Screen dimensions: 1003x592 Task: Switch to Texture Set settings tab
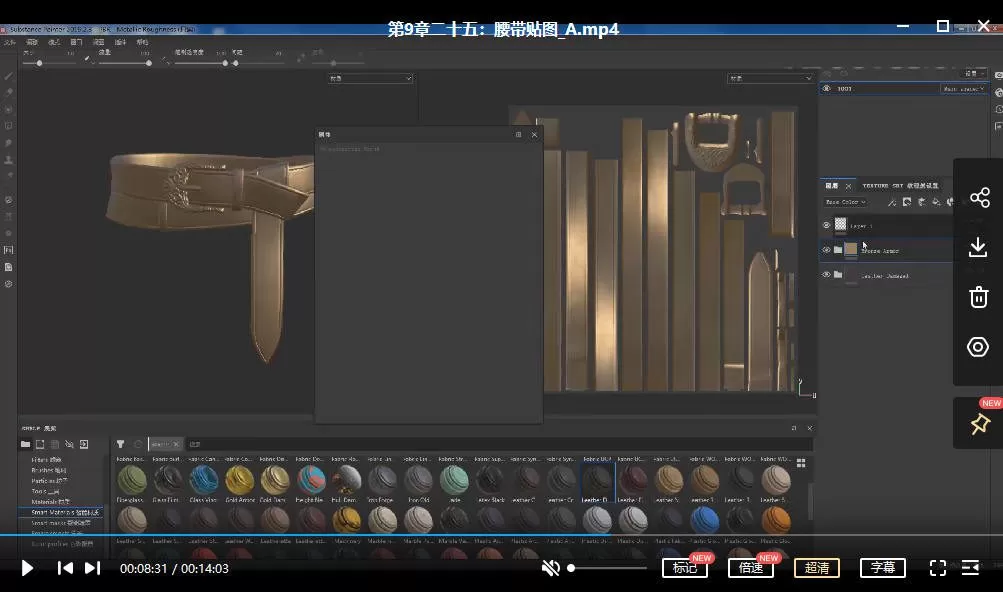(x=900, y=186)
